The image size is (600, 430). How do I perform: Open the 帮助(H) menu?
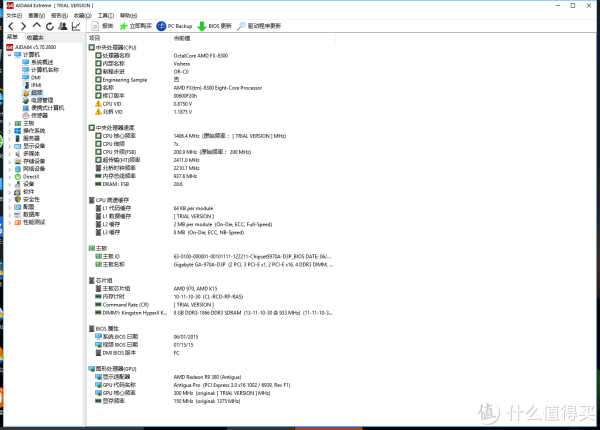tap(129, 15)
